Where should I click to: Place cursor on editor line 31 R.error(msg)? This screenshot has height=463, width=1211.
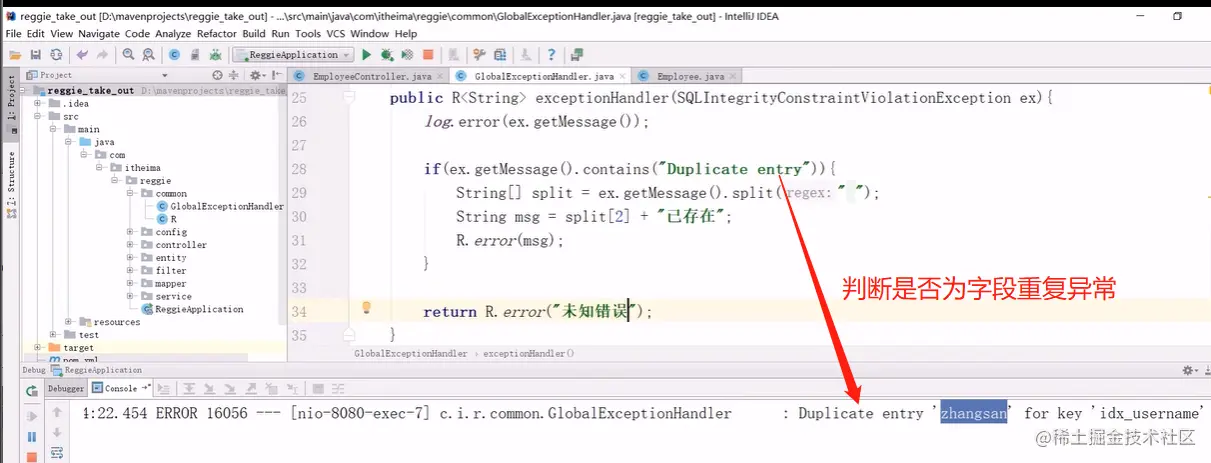[x=510, y=240]
